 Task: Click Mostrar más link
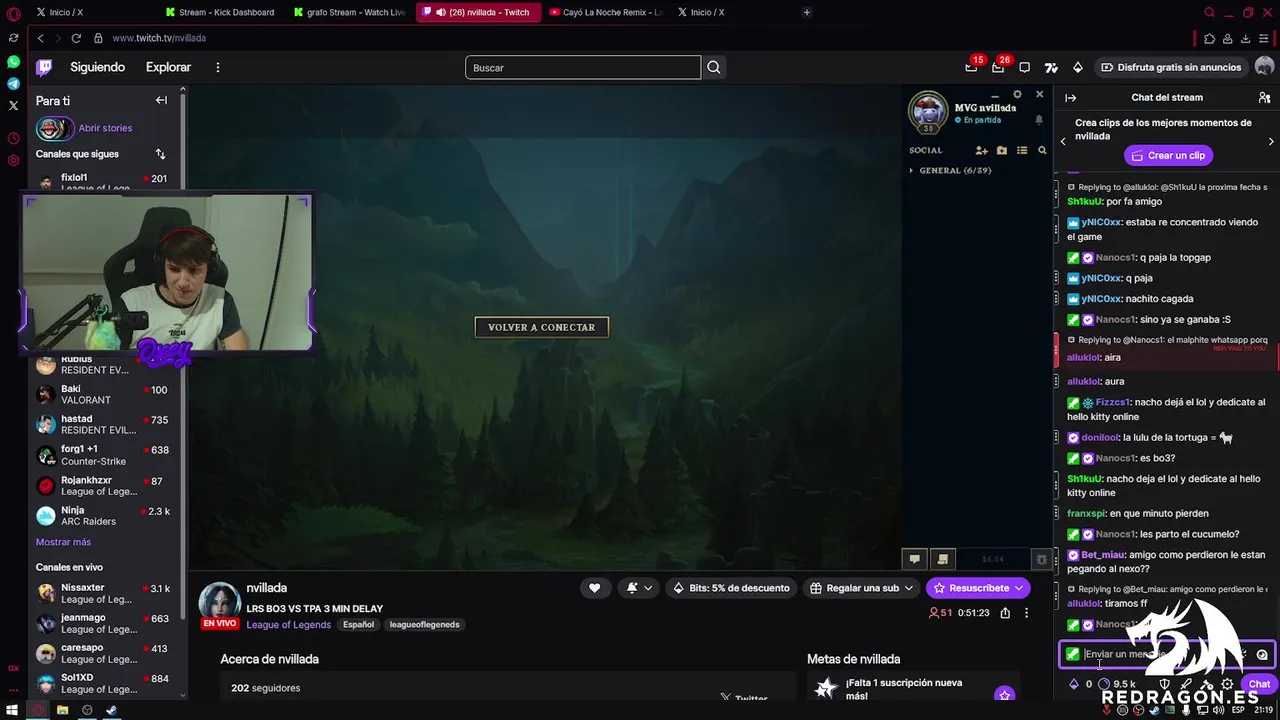(63, 542)
